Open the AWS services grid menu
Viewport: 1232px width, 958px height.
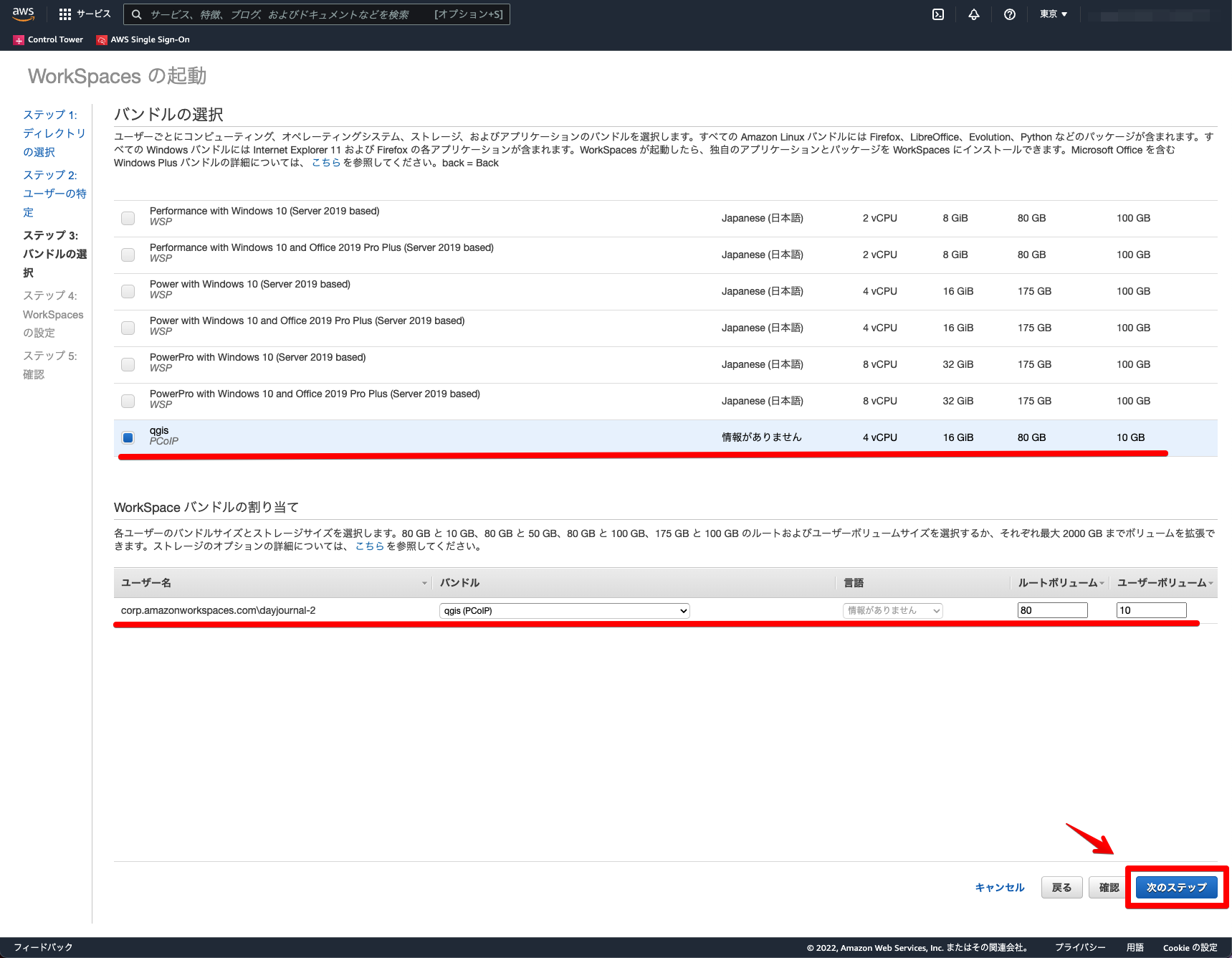coord(64,14)
